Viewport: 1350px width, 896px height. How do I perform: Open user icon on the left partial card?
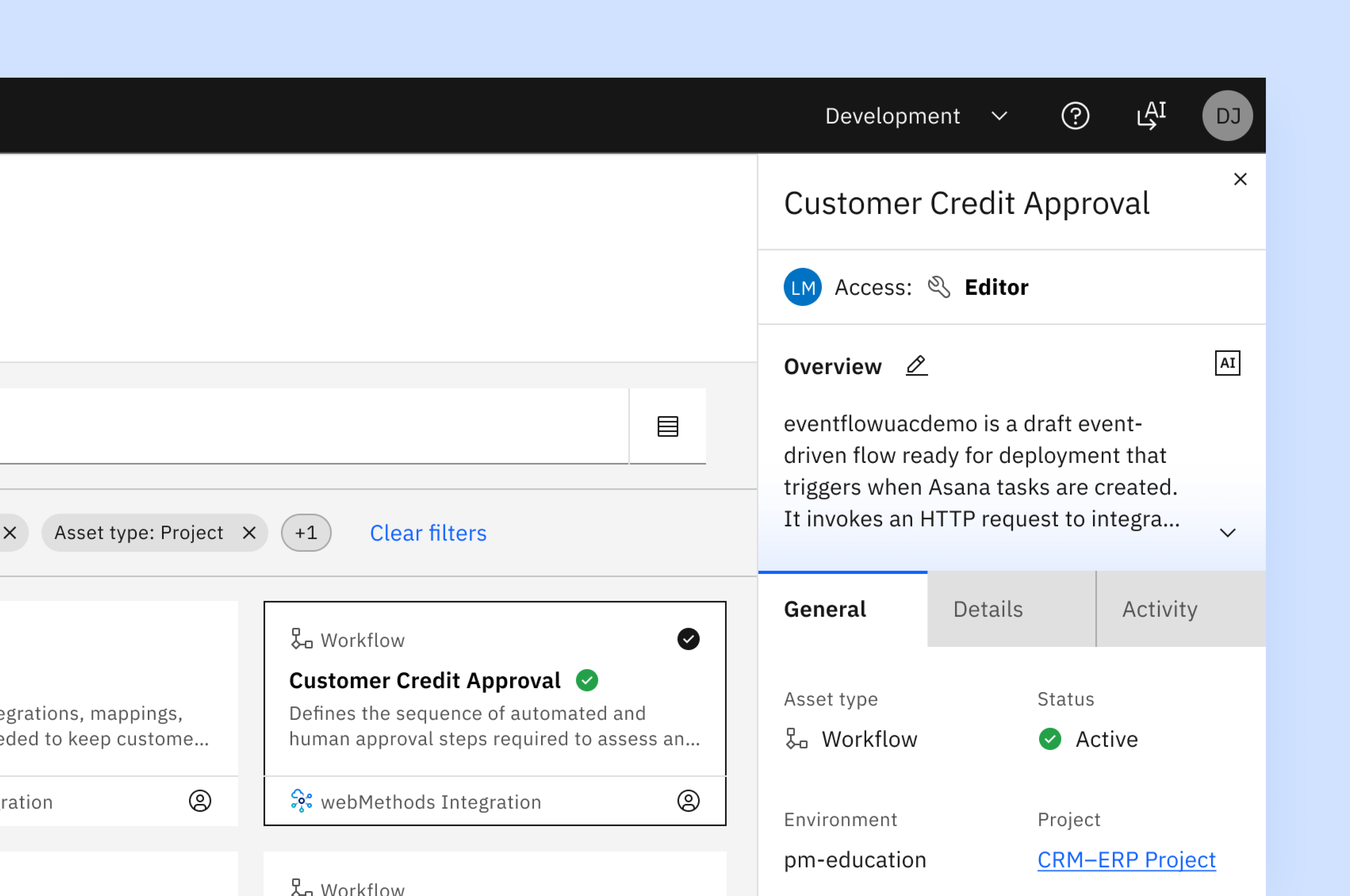tap(200, 801)
